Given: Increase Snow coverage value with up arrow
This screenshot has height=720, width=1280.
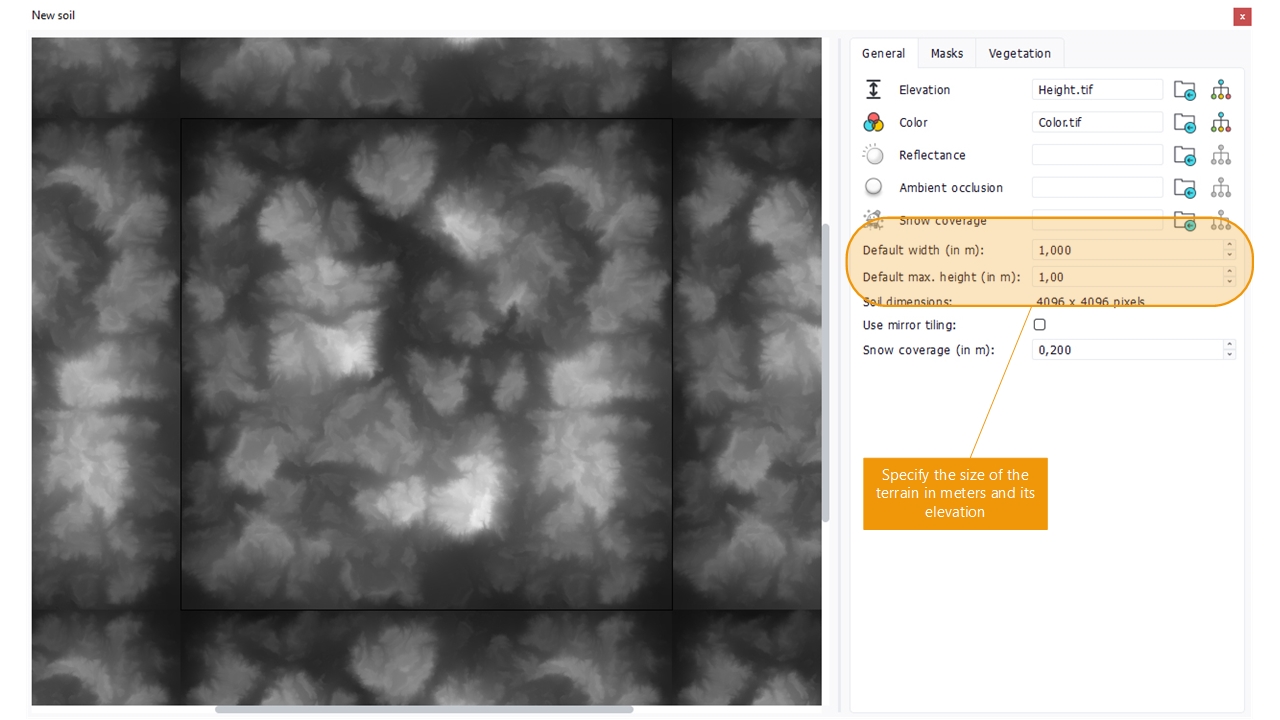Looking at the screenshot, I should 1229,345.
